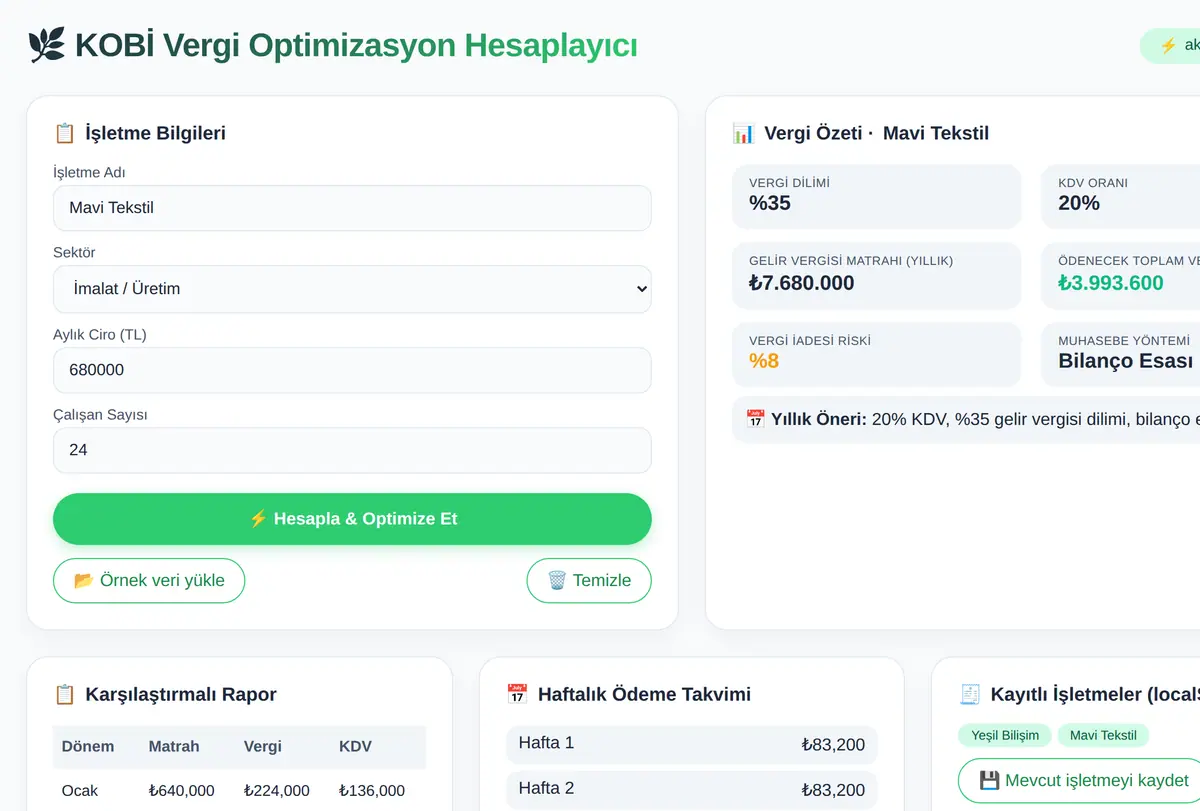Click the Hafta 1 payment row

coord(692,744)
